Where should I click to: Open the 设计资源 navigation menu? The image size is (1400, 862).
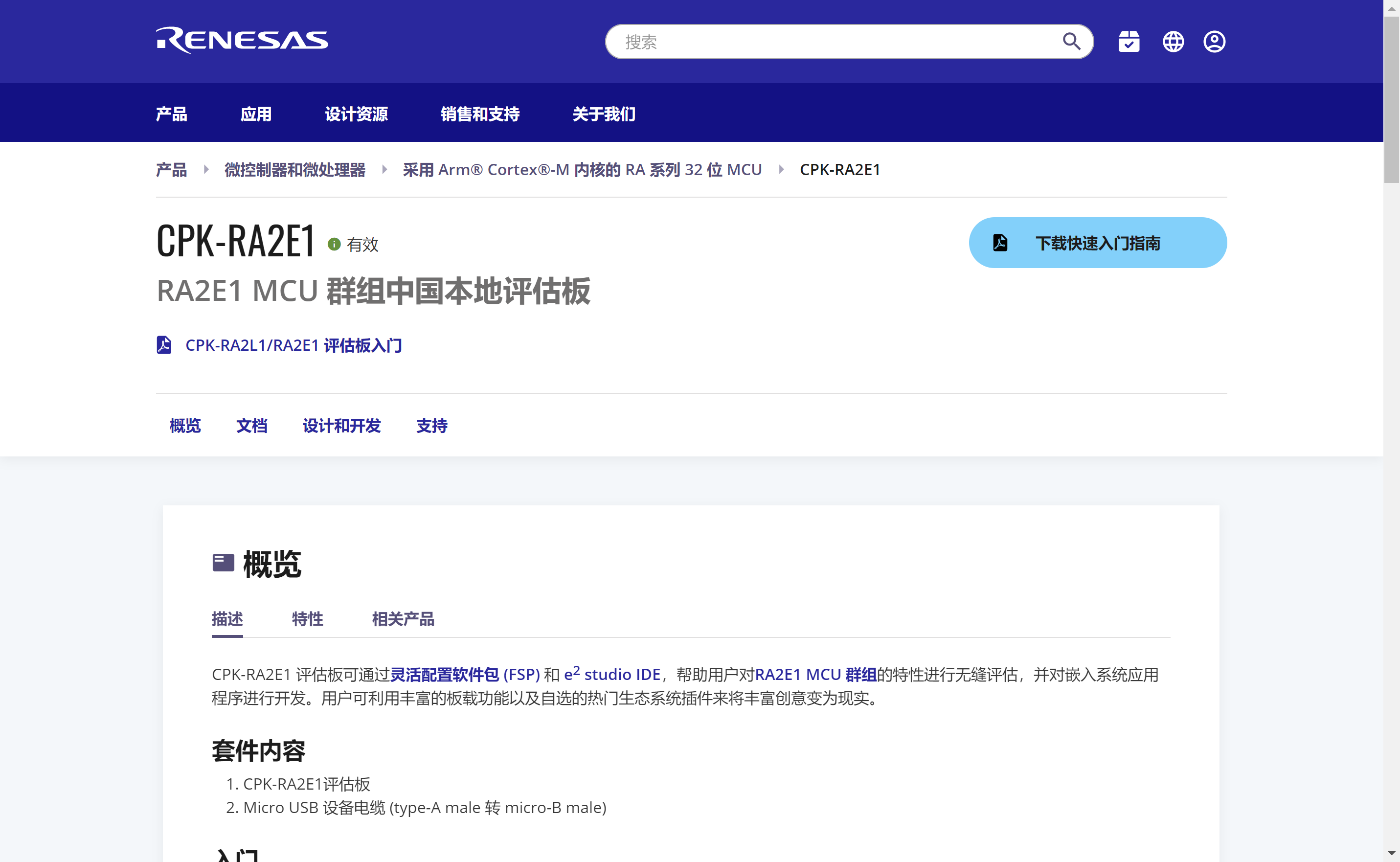tap(356, 114)
